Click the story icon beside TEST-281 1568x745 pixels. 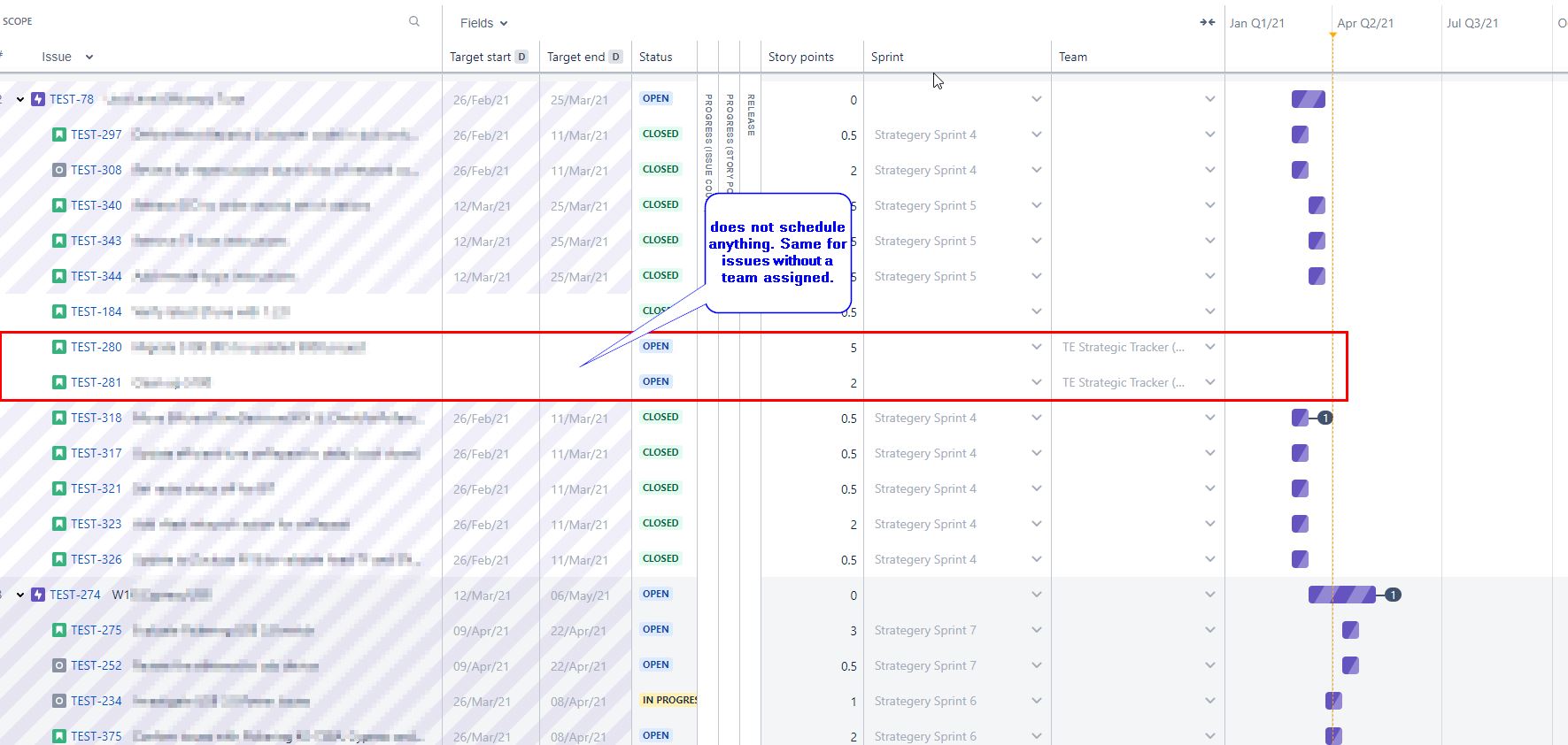pos(59,382)
